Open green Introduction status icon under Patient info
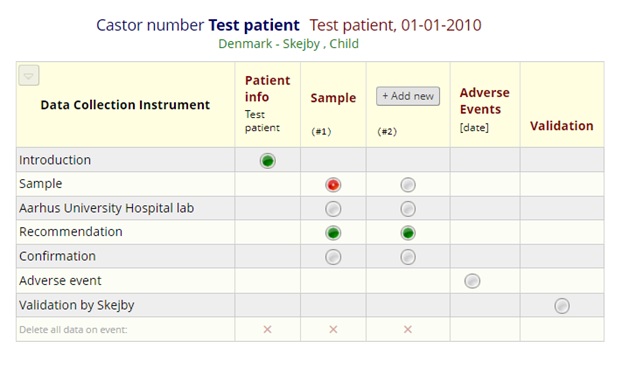Viewport: 643px width, 375px height. tap(267, 161)
